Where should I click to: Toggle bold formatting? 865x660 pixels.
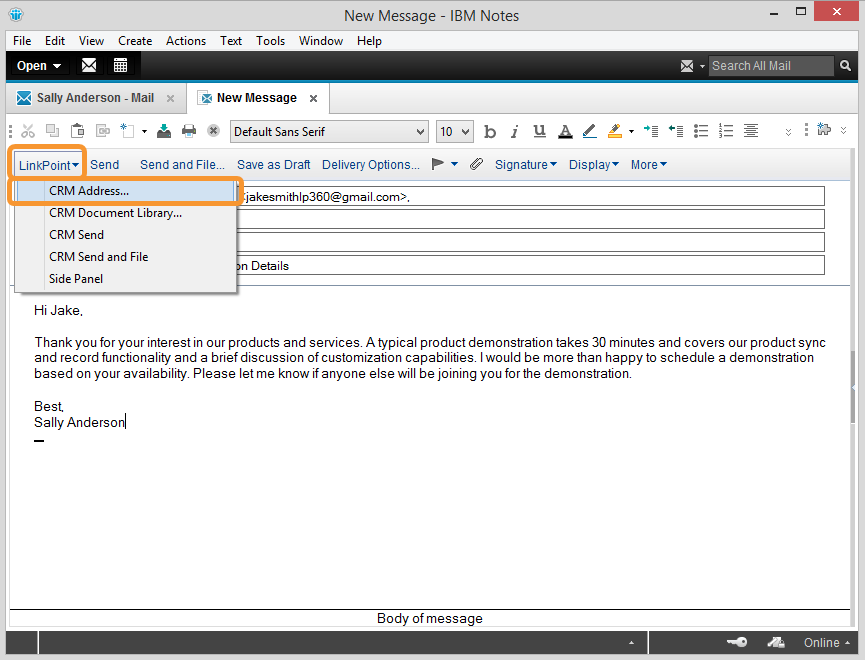(490, 131)
